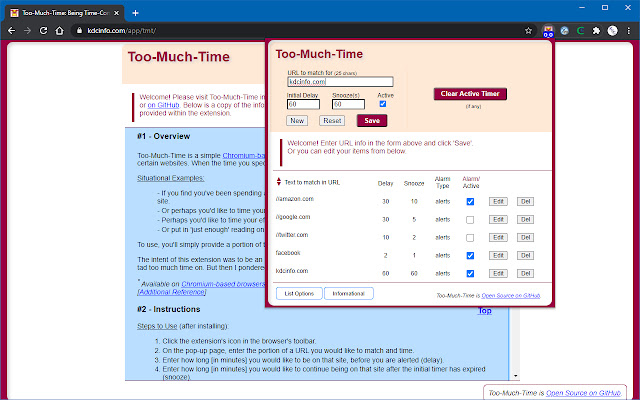Delete the twitter.com entry
640x400 pixels.
[525, 238]
